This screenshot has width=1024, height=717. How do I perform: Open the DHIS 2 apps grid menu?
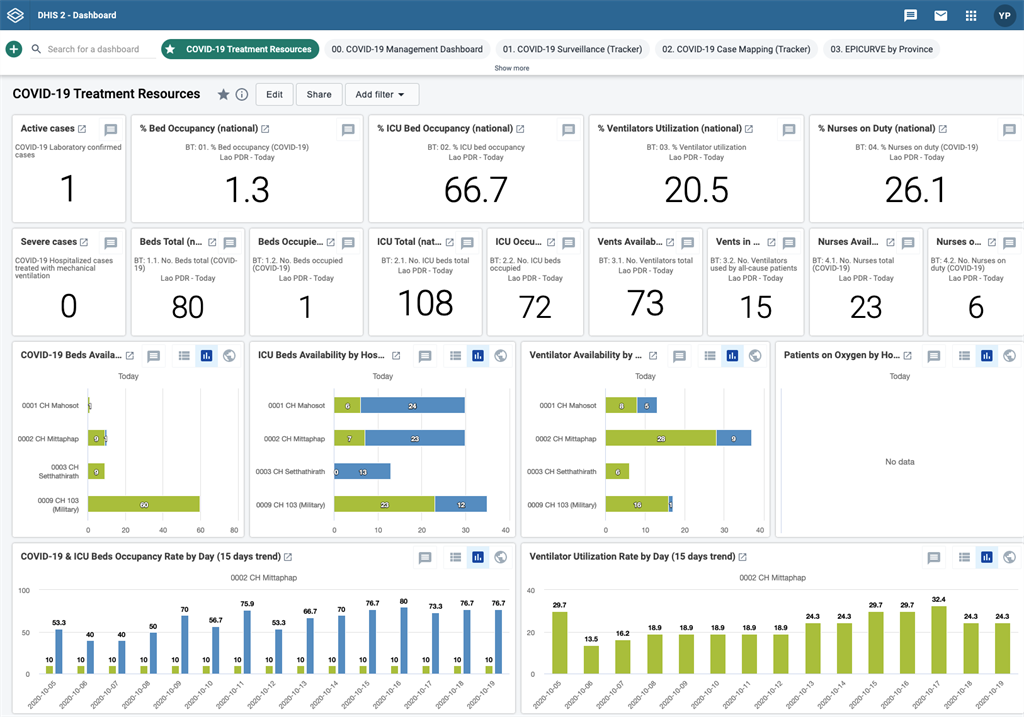point(970,15)
